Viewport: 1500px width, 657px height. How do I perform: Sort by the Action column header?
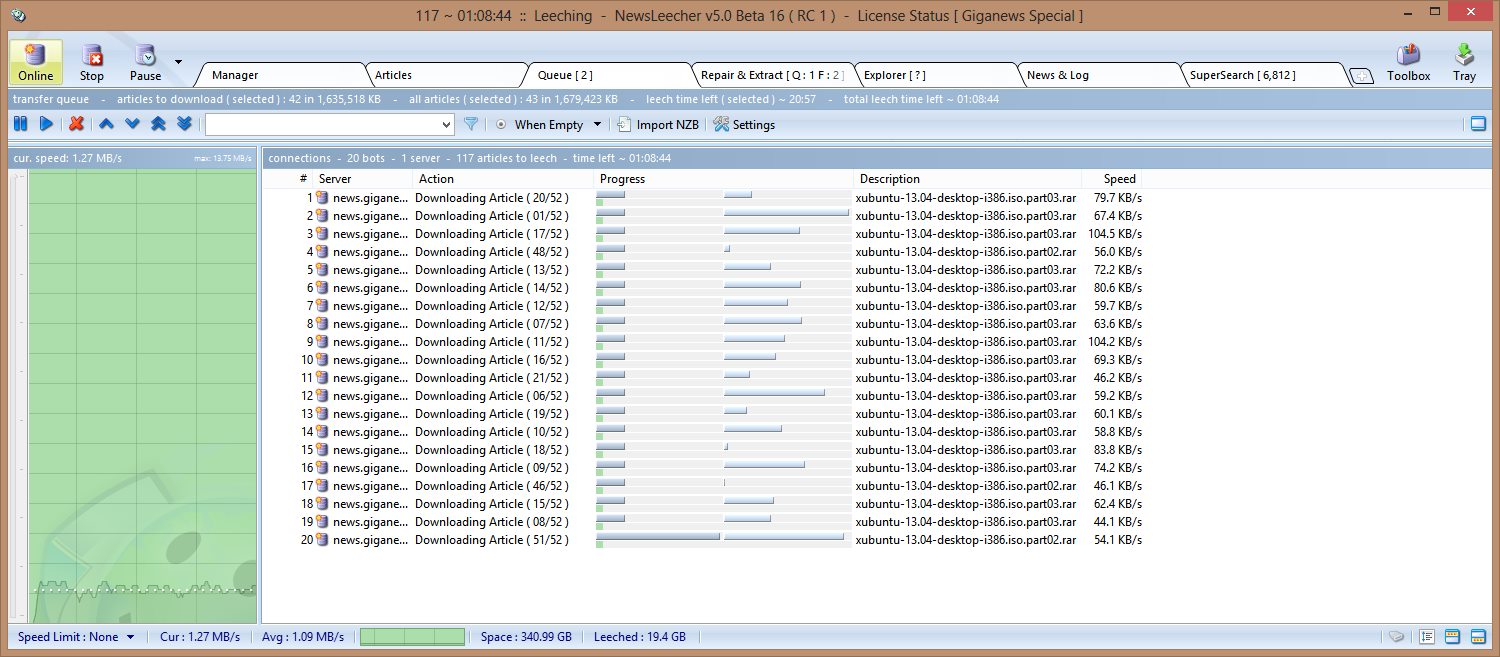502,179
